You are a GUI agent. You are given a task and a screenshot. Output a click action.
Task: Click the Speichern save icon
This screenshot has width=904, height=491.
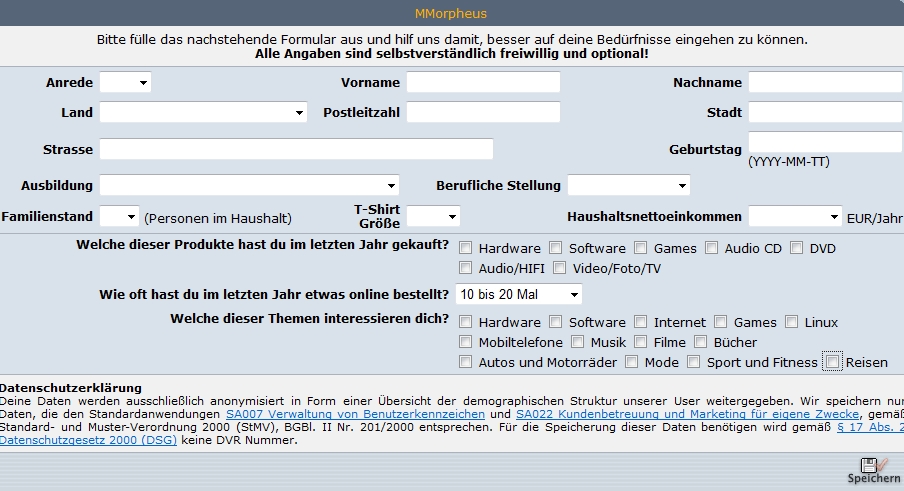point(872,464)
